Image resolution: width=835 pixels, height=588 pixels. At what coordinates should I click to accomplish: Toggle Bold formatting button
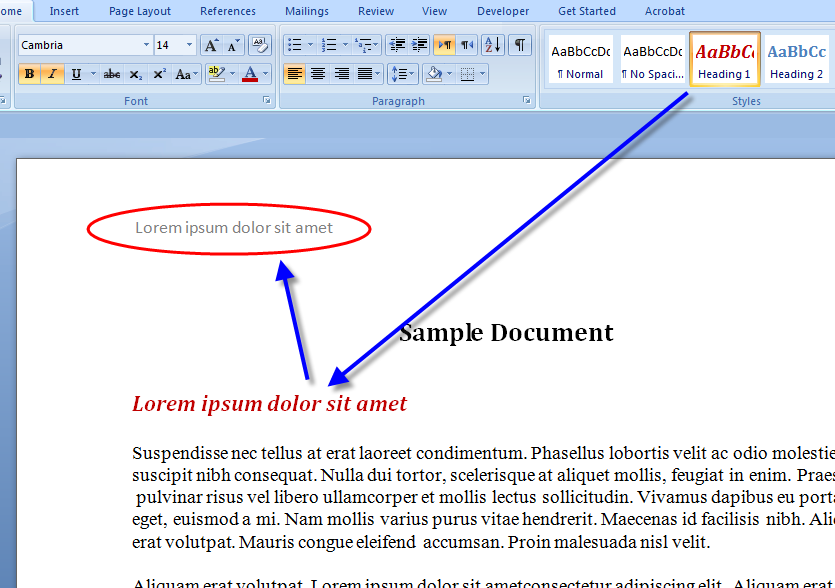coord(30,74)
